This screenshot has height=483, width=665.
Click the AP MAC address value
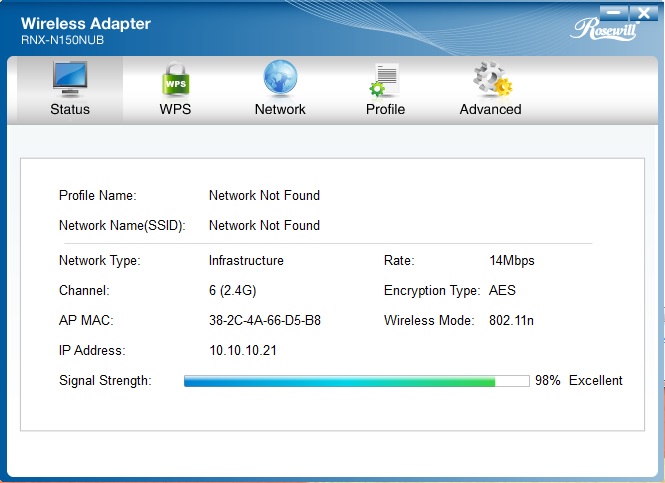(265, 320)
